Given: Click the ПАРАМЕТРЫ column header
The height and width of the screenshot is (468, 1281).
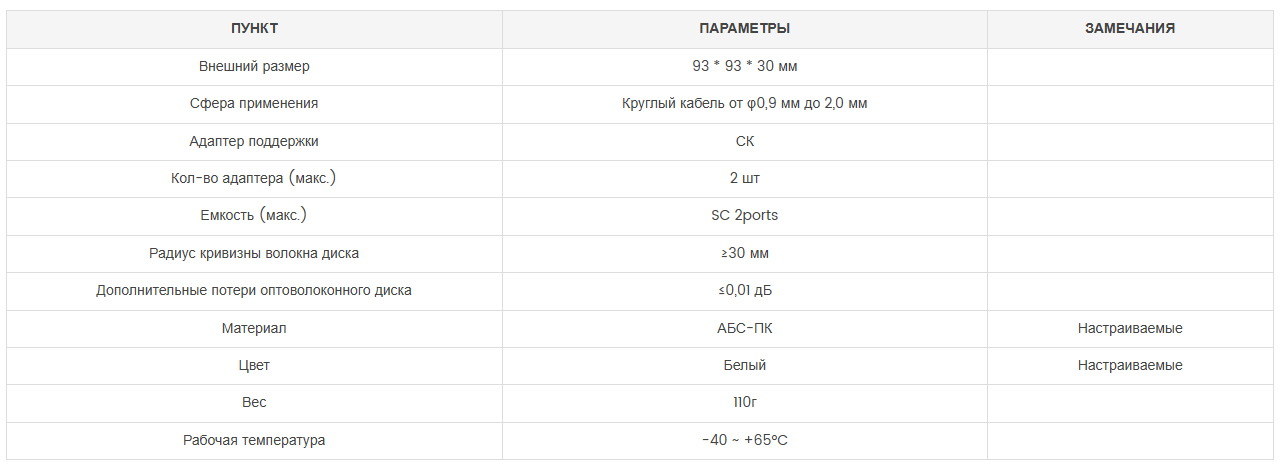Looking at the screenshot, I should click(744, 29).
